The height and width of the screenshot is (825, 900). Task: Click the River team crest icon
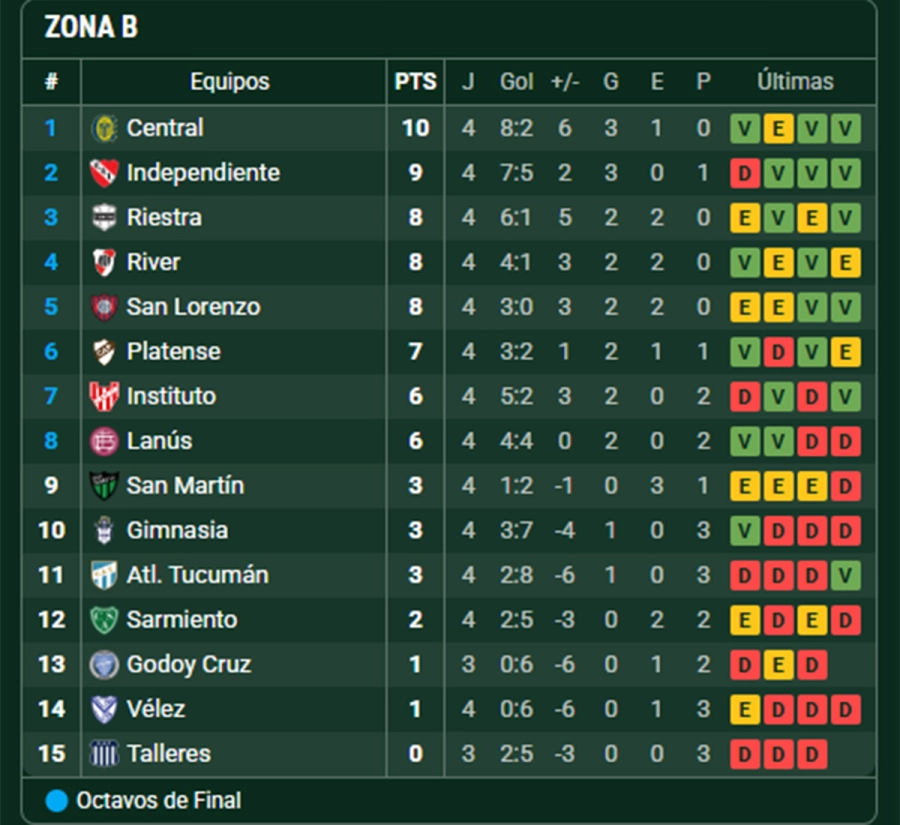pyautogui.click(x=104, y=262)
